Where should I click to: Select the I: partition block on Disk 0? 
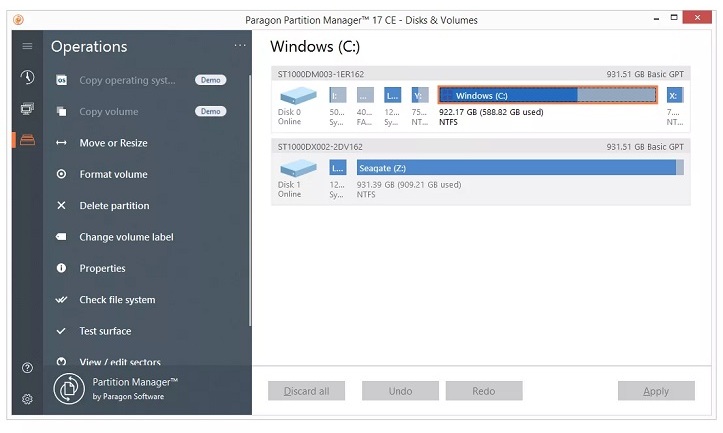(338, 95)
